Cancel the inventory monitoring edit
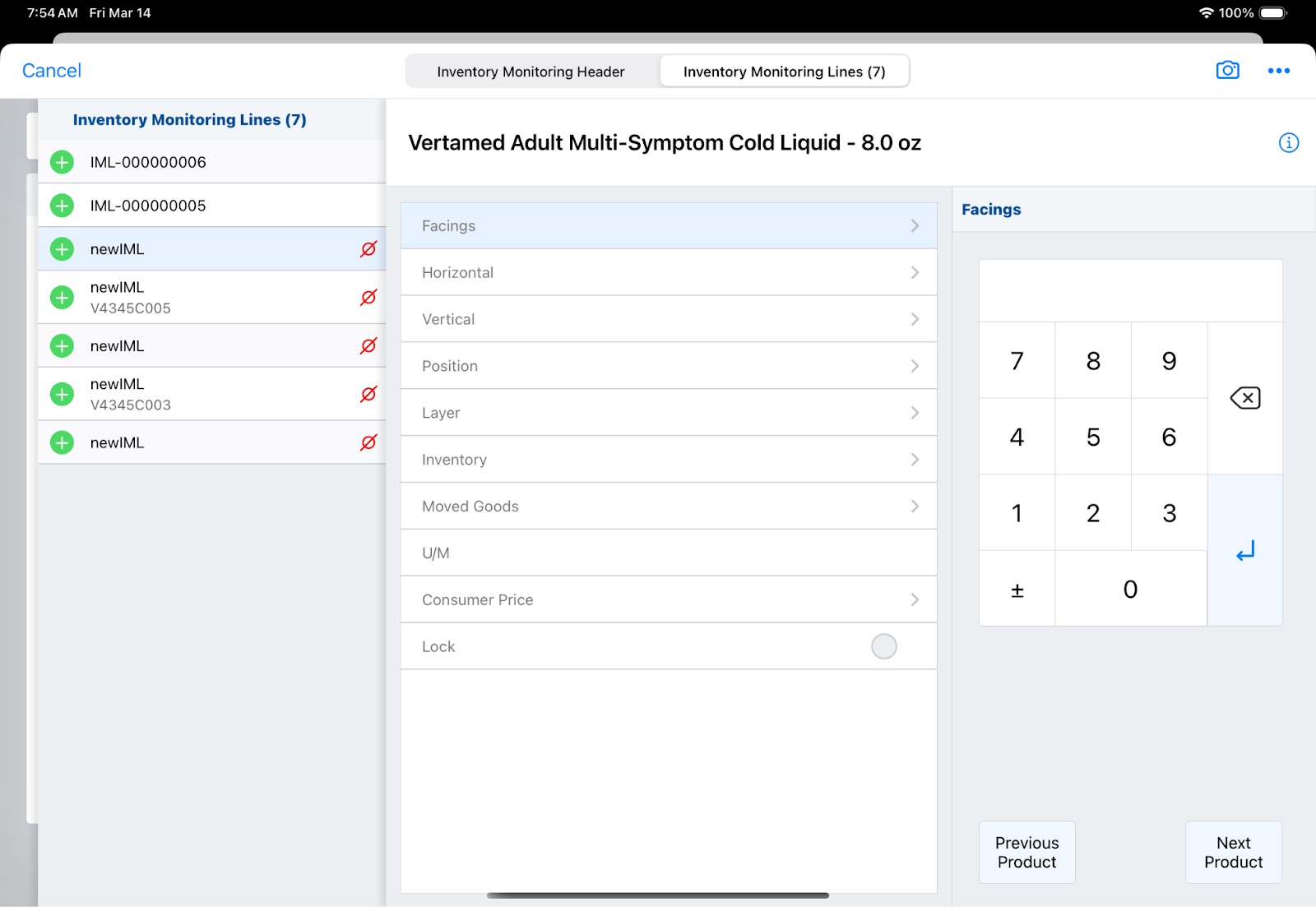This screenshot has height=907, width=1316. click(x=51, y=71)
